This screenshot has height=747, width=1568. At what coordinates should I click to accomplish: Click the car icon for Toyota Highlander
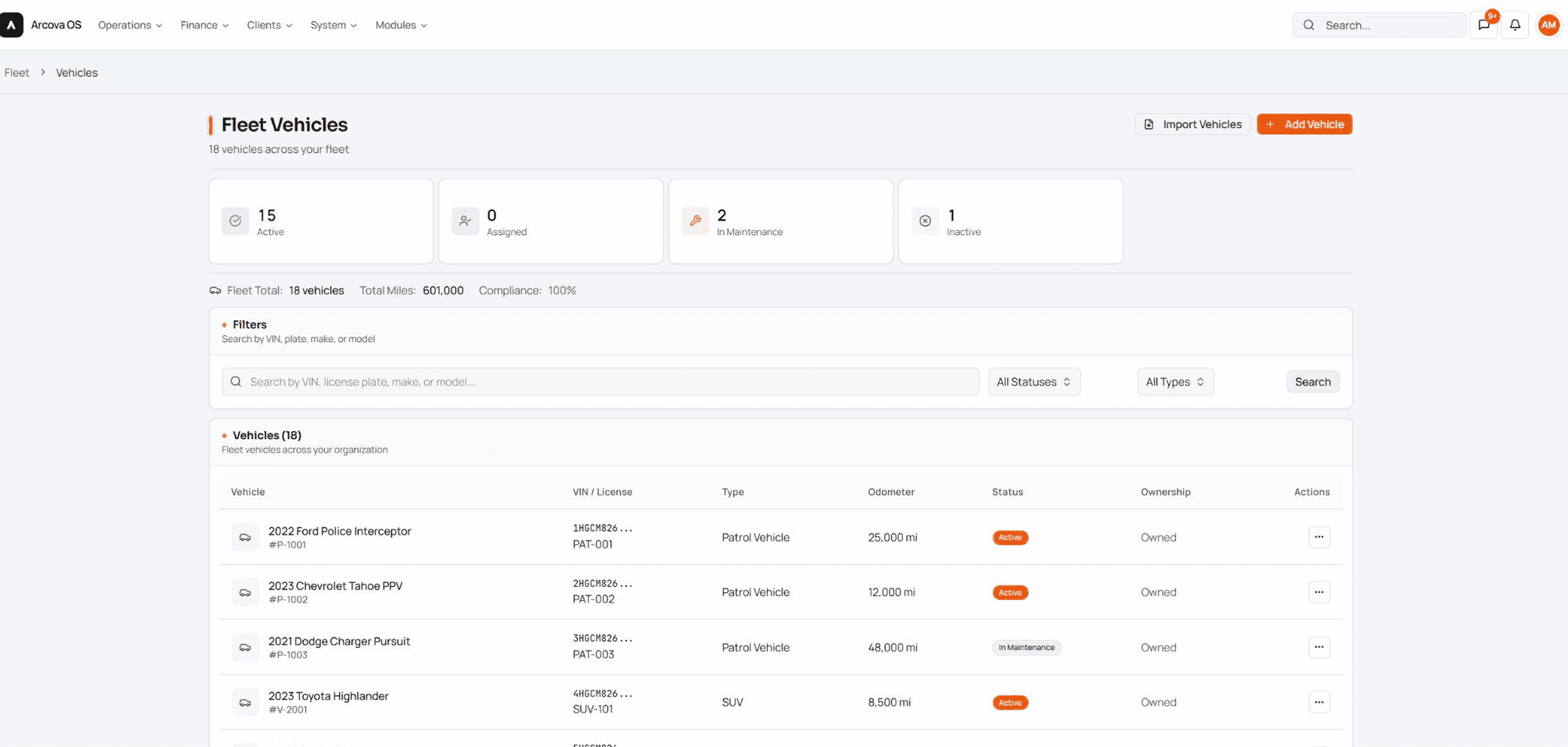[x=245, y=703]
